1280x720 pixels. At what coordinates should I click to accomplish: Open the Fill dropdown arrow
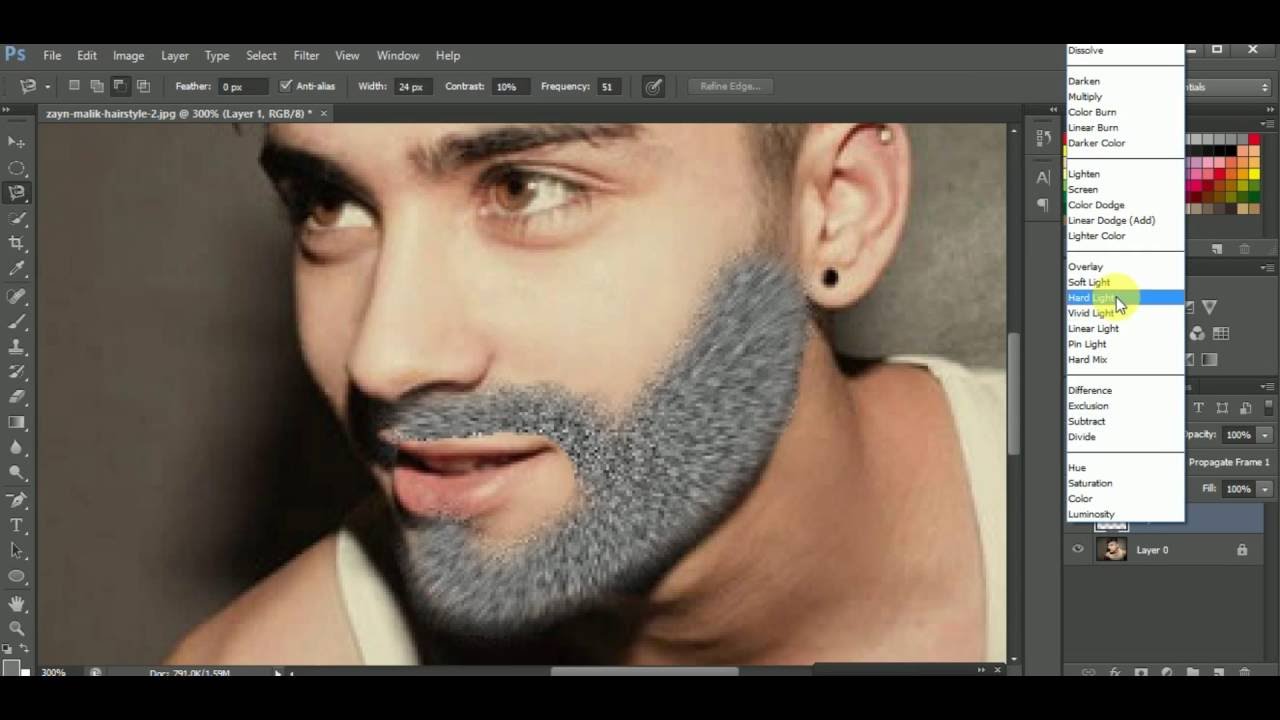pos(1265,489)
